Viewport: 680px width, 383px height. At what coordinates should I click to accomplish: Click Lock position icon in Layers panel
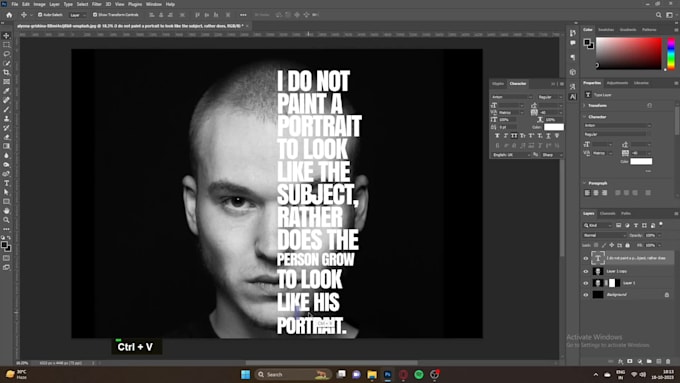tap(611, 246)
